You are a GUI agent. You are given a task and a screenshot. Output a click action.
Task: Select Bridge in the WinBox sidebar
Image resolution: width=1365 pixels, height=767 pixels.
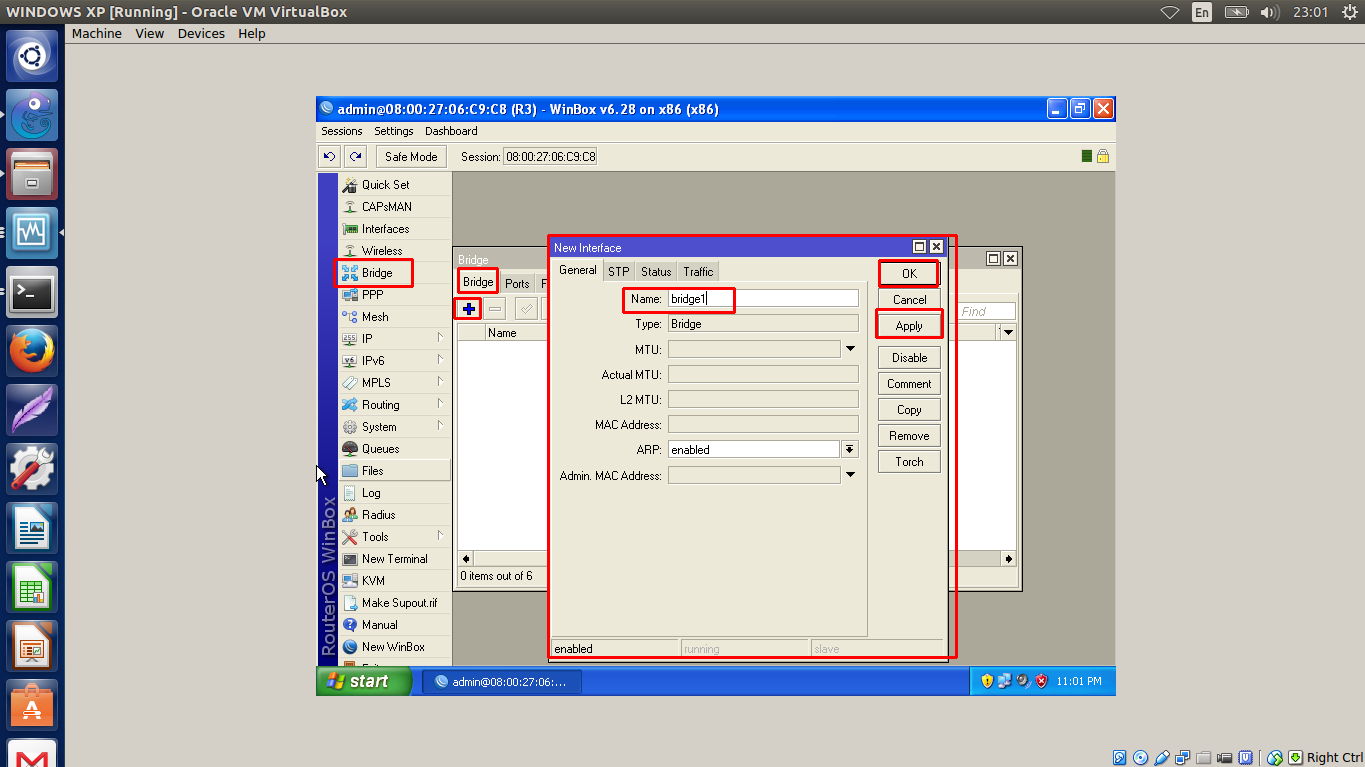coord(377,273)
